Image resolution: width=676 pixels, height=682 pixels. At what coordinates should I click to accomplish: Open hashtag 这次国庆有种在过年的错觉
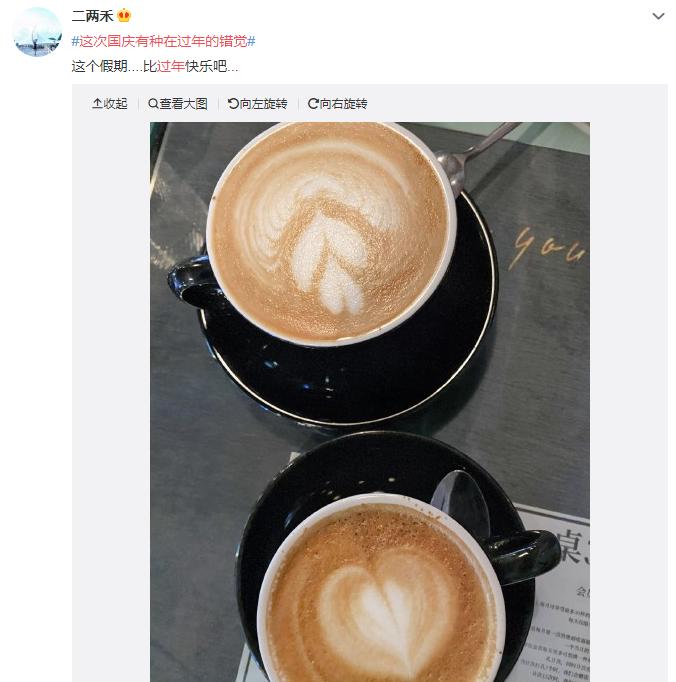163,41
